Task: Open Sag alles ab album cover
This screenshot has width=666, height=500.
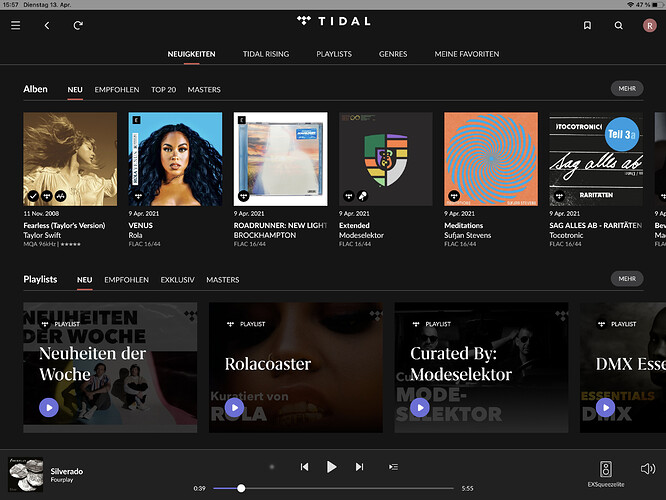Action: [x=596, y=159]
